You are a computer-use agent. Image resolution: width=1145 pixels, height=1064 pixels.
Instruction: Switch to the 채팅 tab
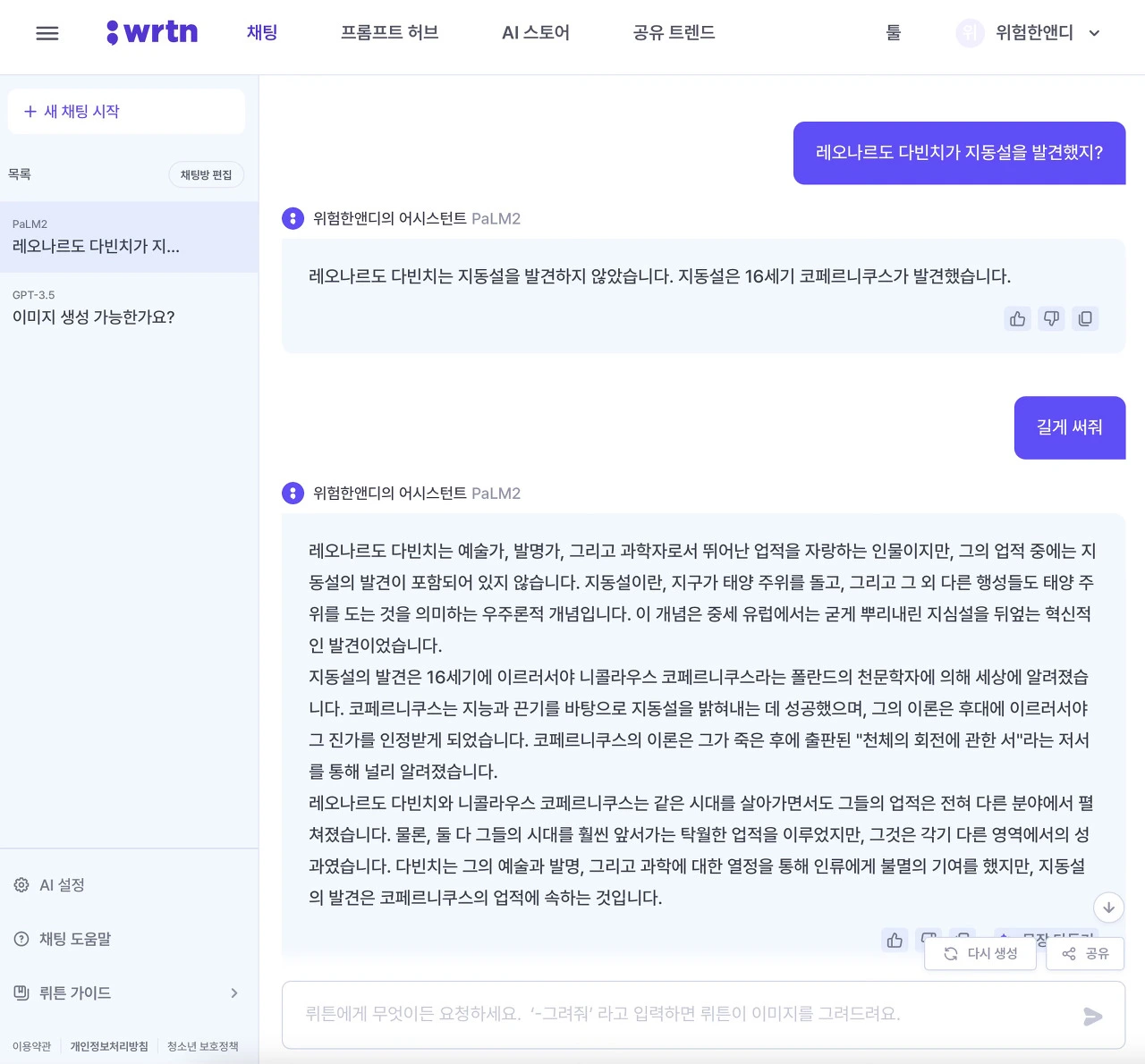coord(262,33)
